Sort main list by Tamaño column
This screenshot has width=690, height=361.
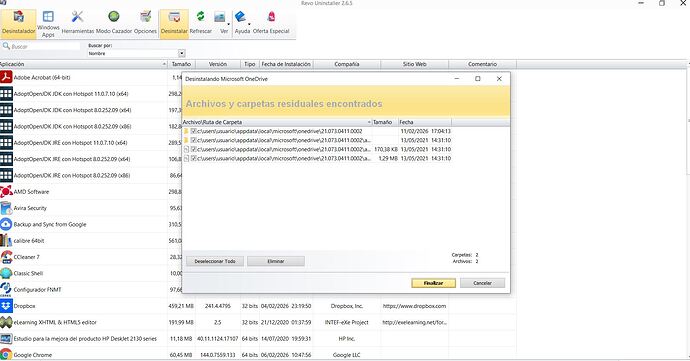pos(181,64)
